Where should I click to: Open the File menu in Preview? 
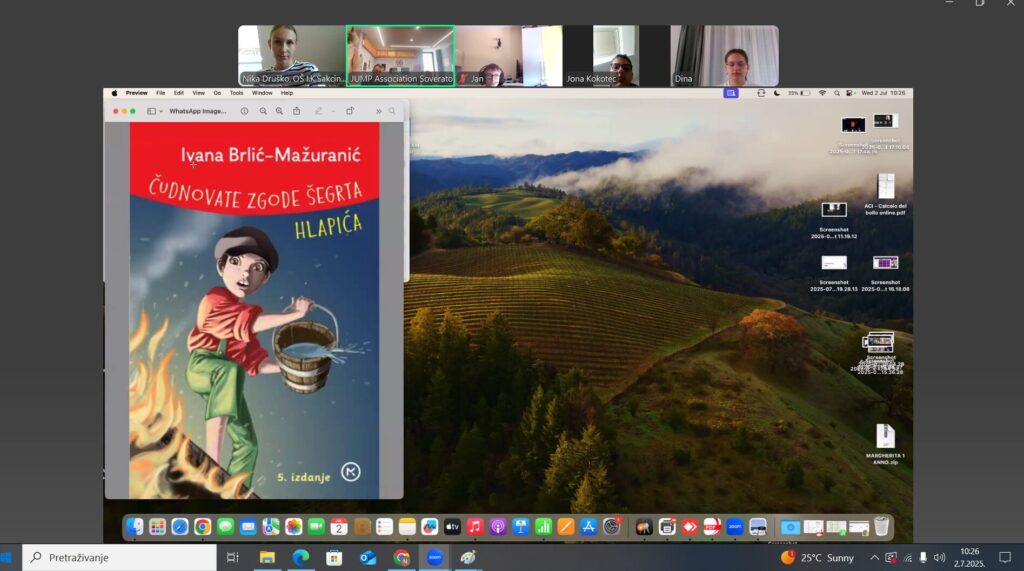(x=161, y=93)
